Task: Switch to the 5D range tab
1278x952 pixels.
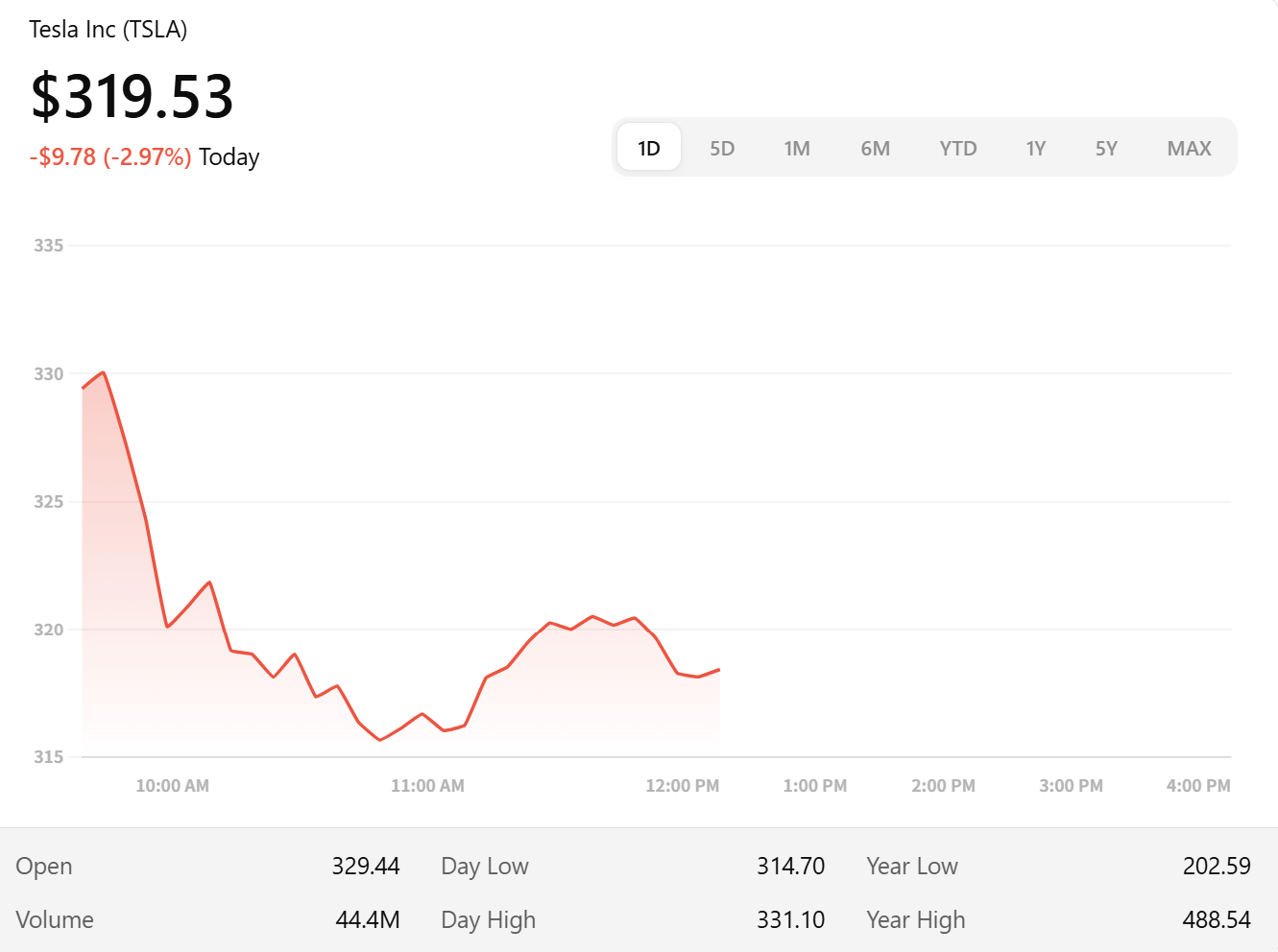Action: (x=722, y=148)
